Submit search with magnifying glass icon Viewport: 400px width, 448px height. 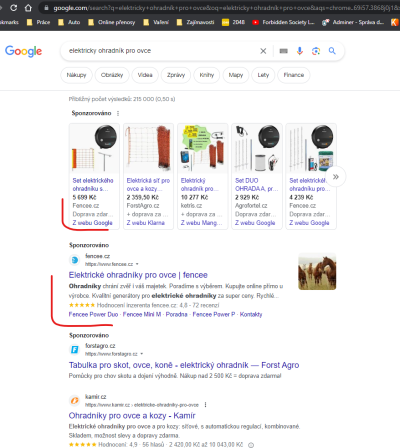332,51
